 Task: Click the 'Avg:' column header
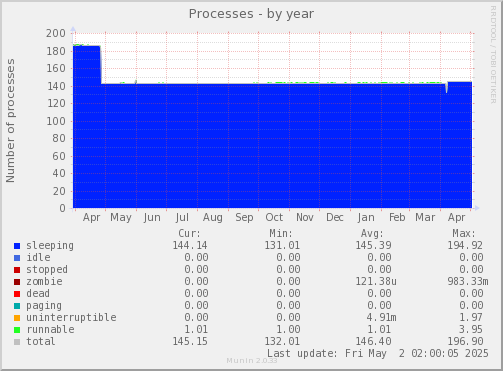[372, 233]
